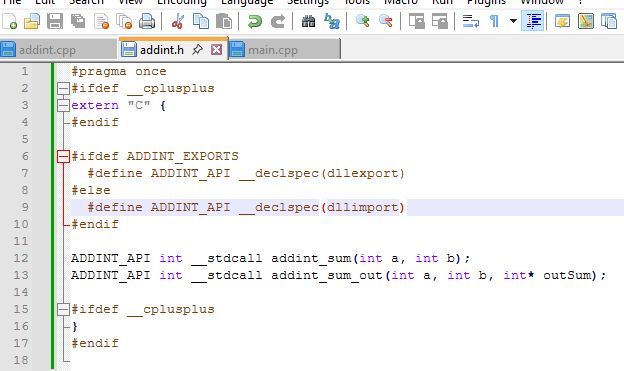Print the current document
This screenshot has width=624, height=371.
click(147, 21)
